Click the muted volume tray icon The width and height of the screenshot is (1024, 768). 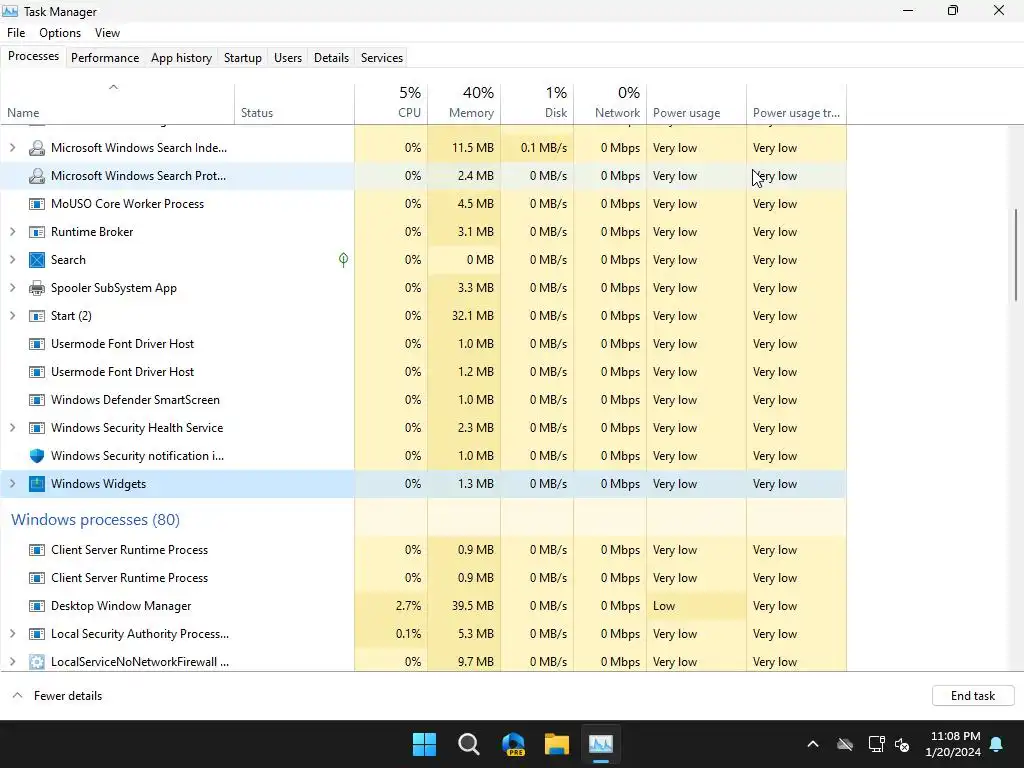pos(903,744)
